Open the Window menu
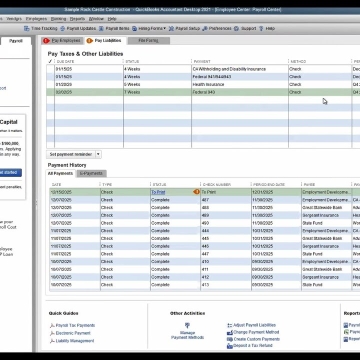Screen dimensions: 360x360 pyautogui.click(x=96, y=19)
